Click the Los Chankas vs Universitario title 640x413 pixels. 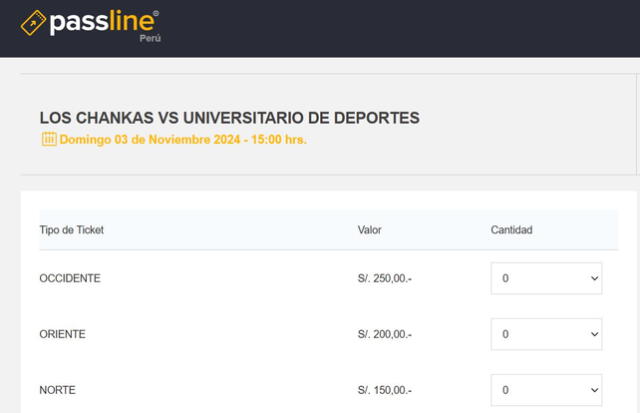tap(229, 118)
